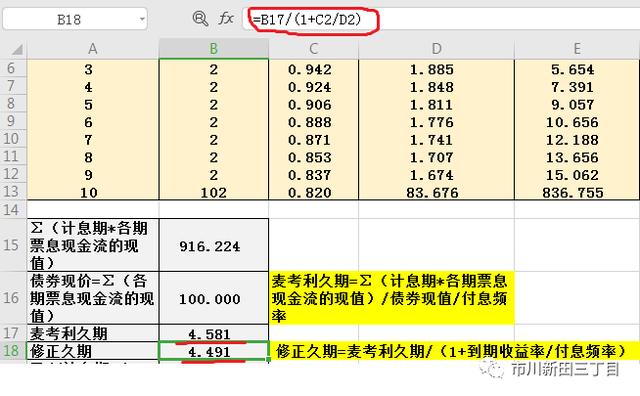Click cell B17 with value 4.581
640x396 pixels.
(214, 334)
